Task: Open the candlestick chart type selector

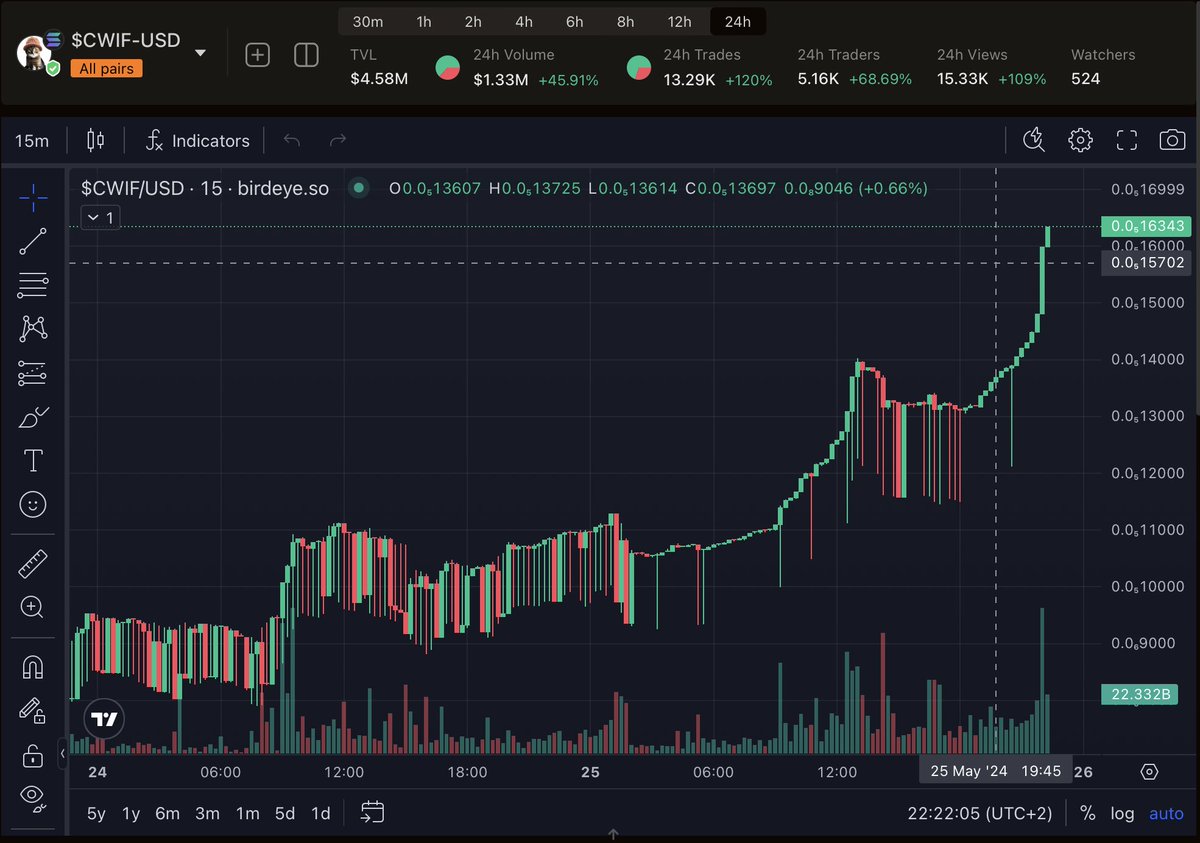Action: pyautogui.click(x=95, y=140)
